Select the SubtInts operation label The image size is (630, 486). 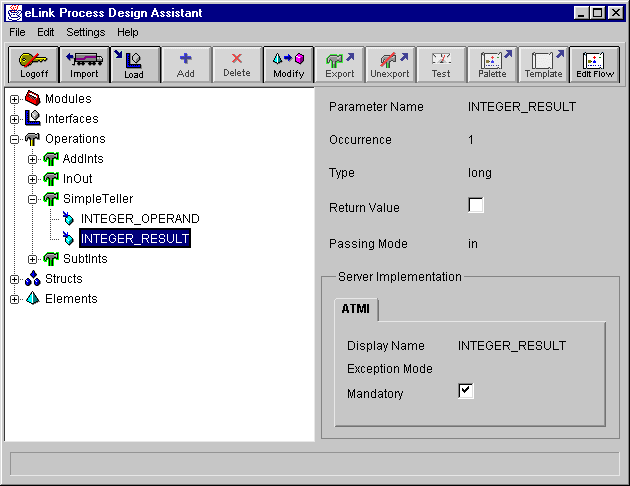point(85,259)
